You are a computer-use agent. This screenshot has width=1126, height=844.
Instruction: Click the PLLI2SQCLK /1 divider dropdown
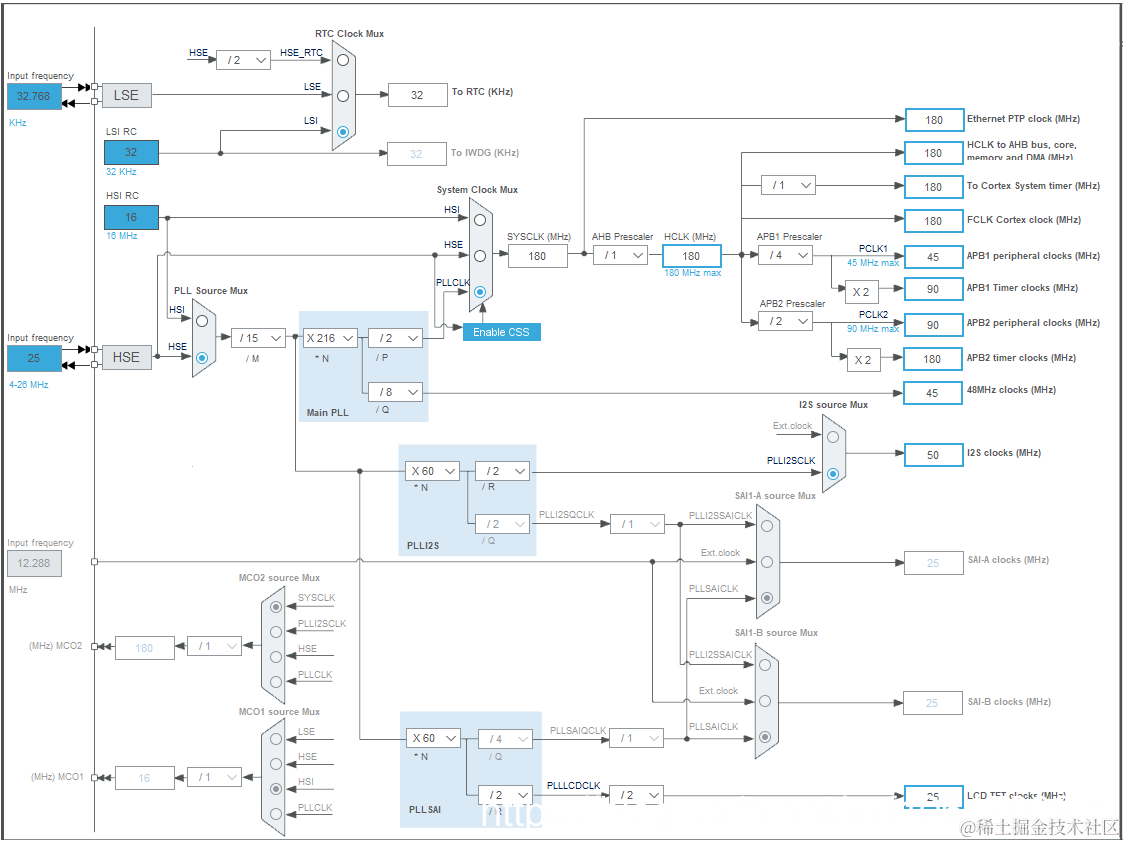pos(637,524)
